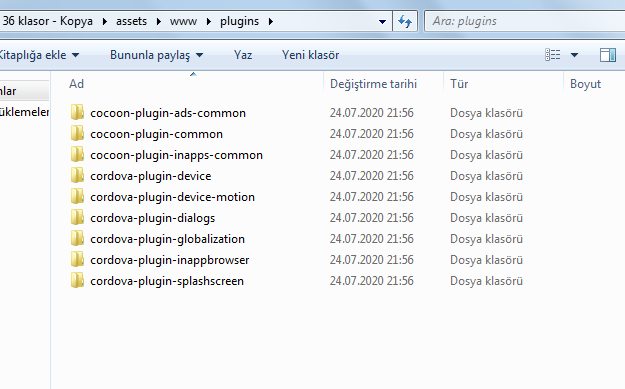The height and width of the screenshot is (389, 625).
Task: Click Dosya klasörü type of cordova-plugin-device
Action: point(486,176)
